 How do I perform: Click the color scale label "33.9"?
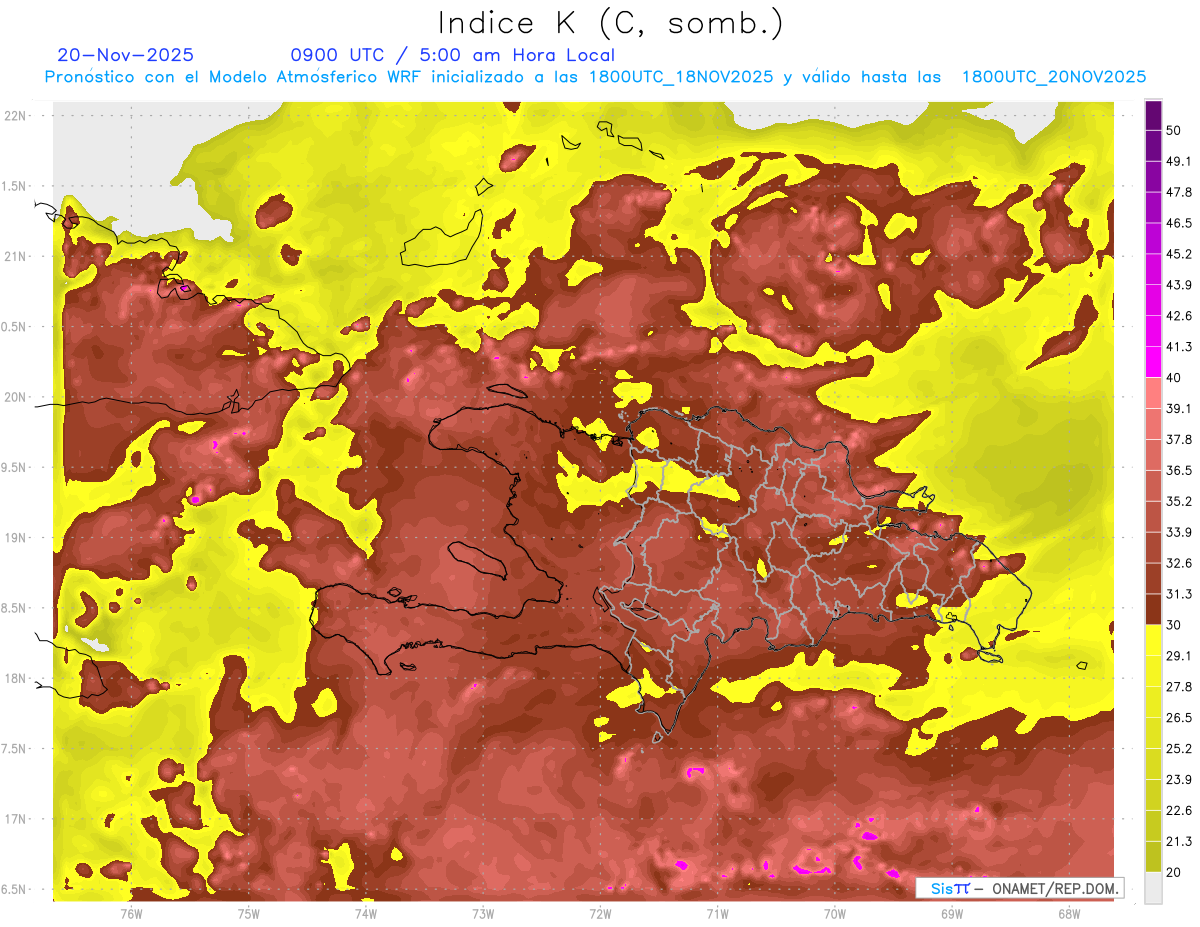pos(1179,532)
